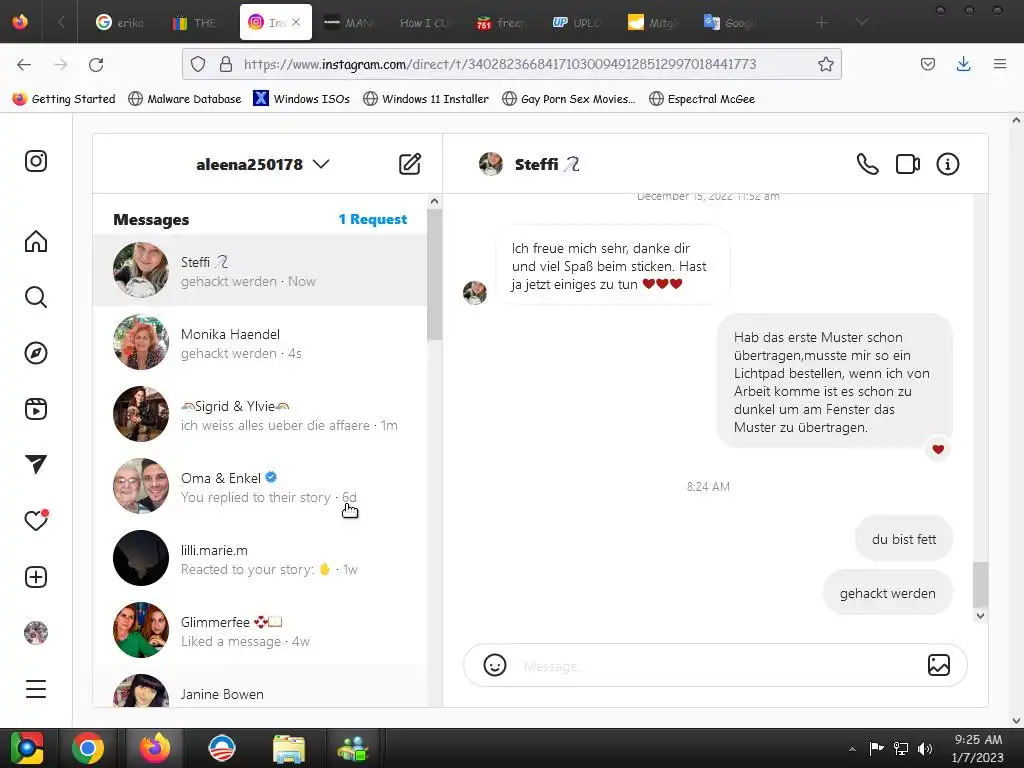Bookmark this page with star icon

825,64
